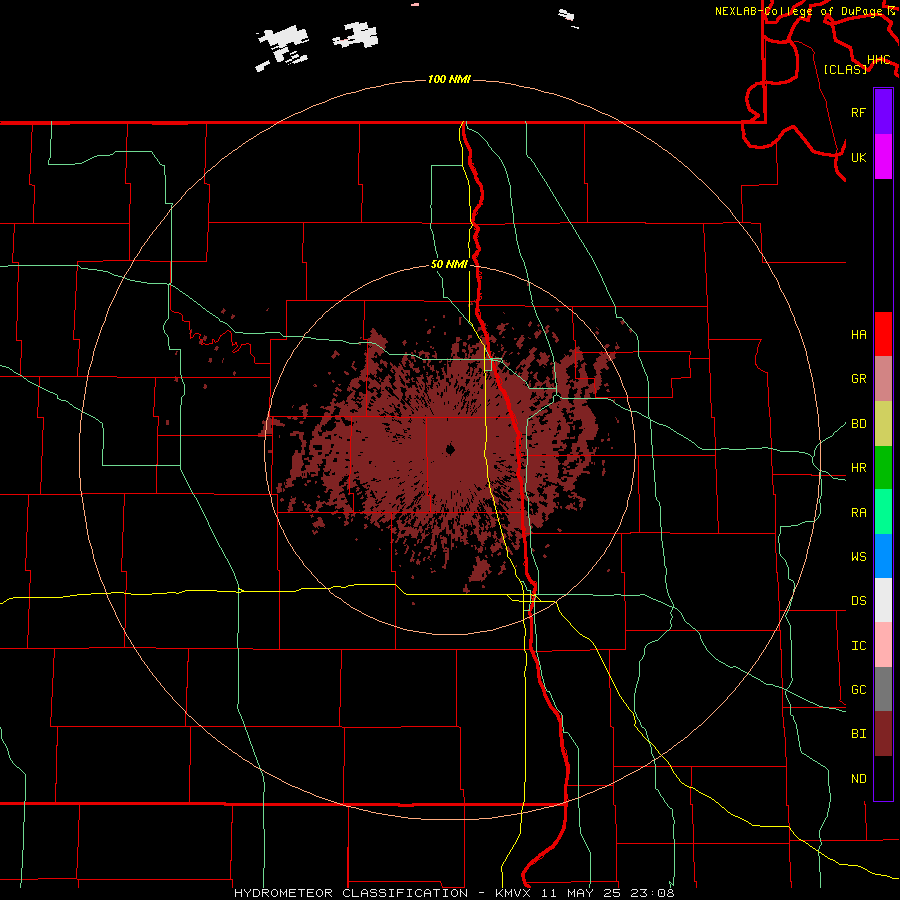Viewport: 900px width, 900px height.
Task: Click the 'BI' legend label
Action: [x=858, y=734]
